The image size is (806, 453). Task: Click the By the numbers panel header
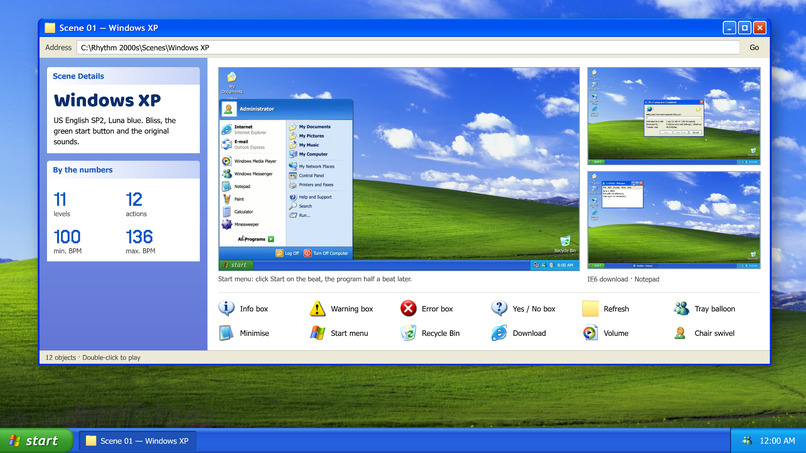pos(123,170)
